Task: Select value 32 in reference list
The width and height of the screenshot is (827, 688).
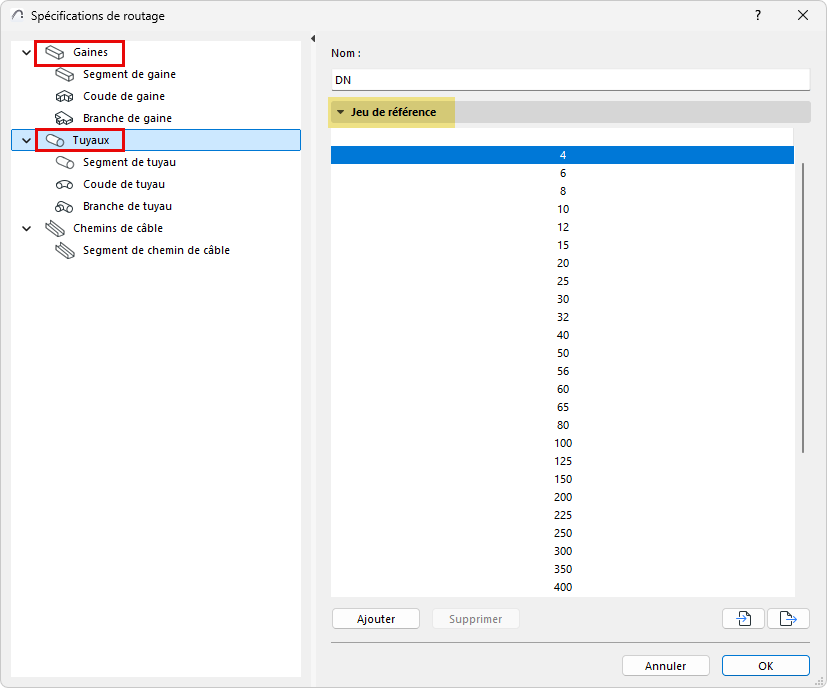Action: pyautogui.click(x=562, y=317)
